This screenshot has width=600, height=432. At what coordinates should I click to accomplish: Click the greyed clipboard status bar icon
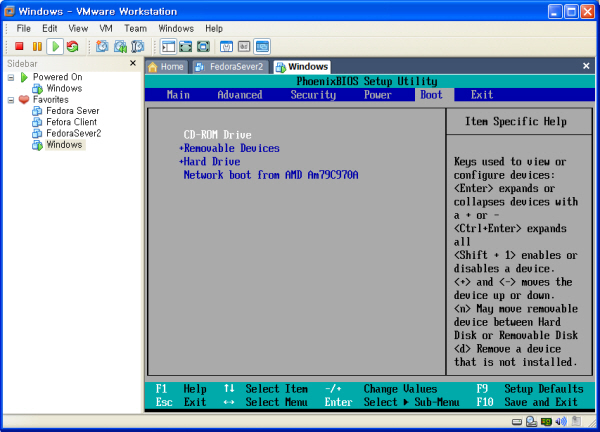[x=576, y=421]
